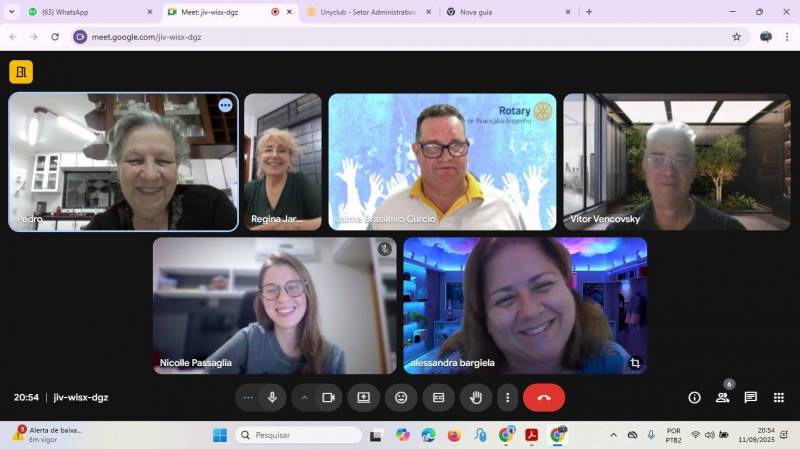Open the activities grid icon

778,397
